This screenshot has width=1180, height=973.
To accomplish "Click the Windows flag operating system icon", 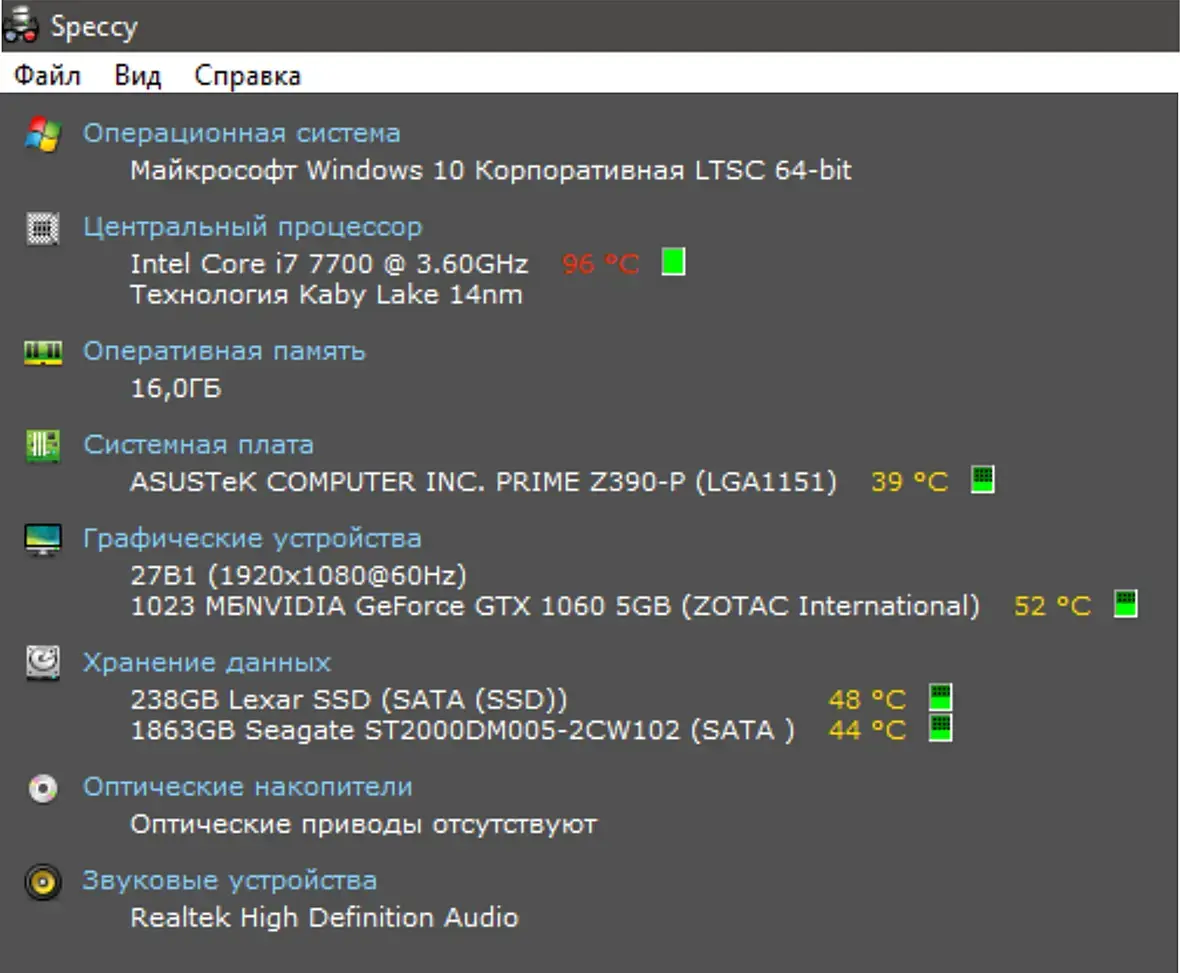I will click(x=43, y=135).
